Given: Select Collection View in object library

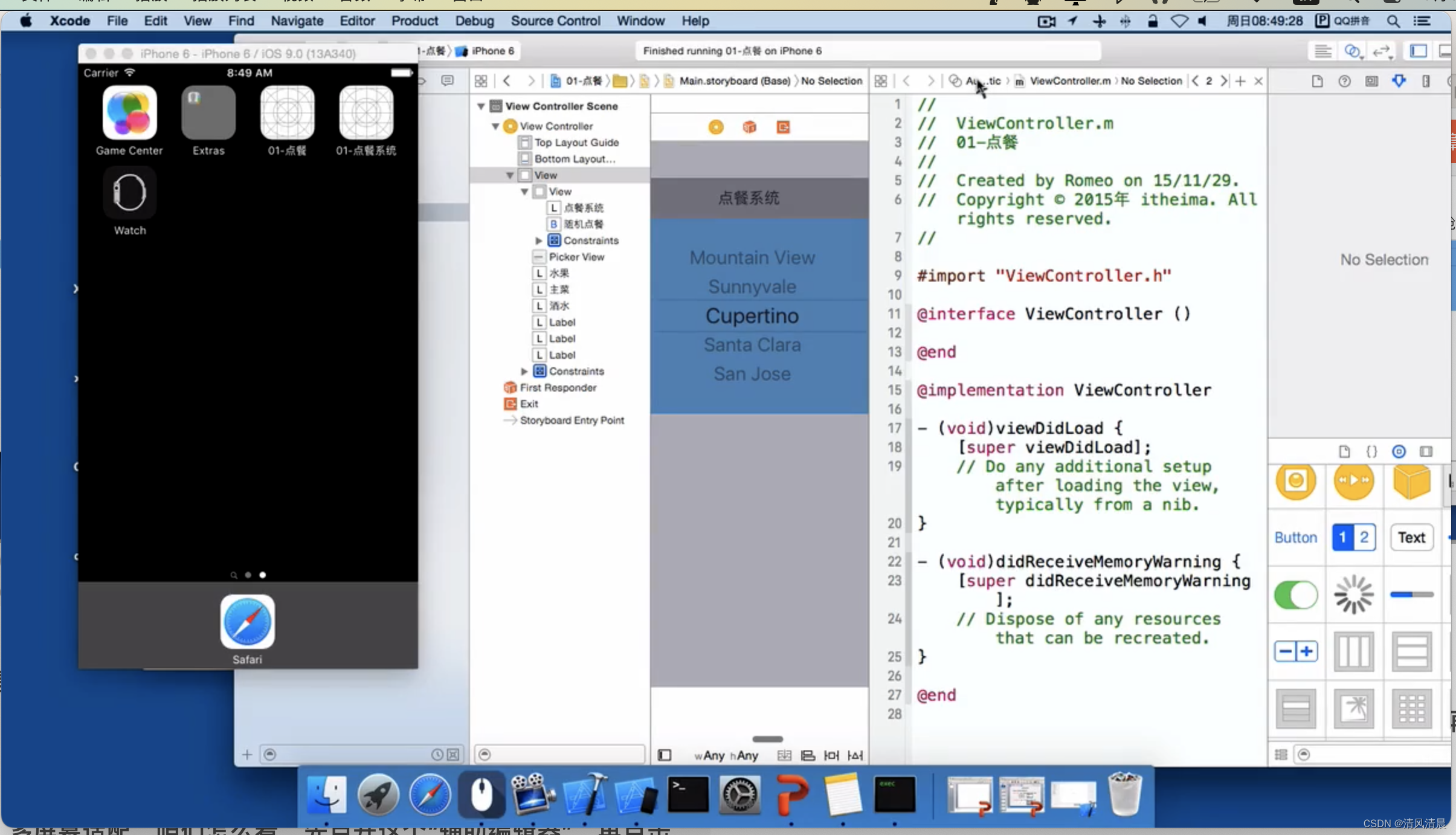Looking at the screenshot, I should [x=1411, y=708].
